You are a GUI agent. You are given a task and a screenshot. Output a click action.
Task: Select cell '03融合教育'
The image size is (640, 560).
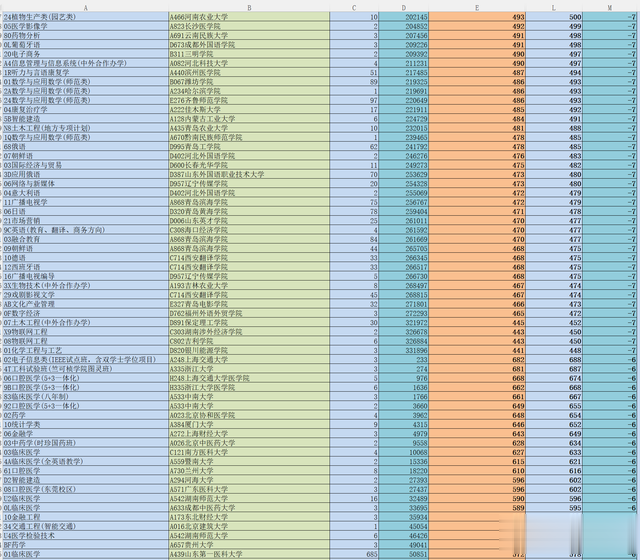85,239
